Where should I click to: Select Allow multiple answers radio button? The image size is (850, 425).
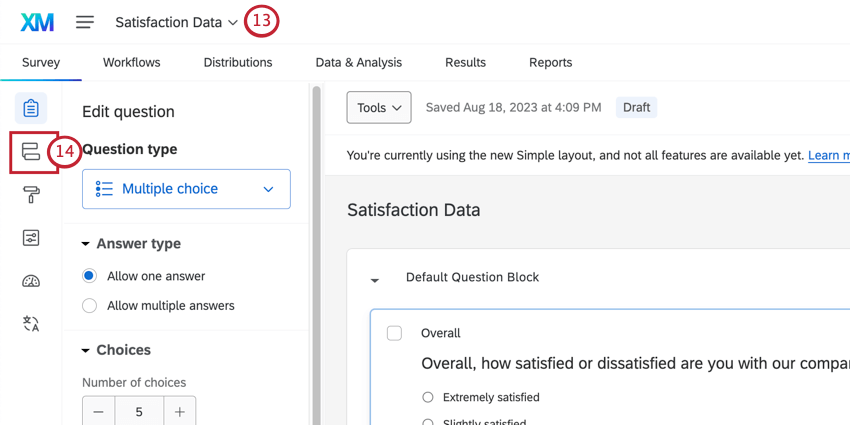(90, 305)
